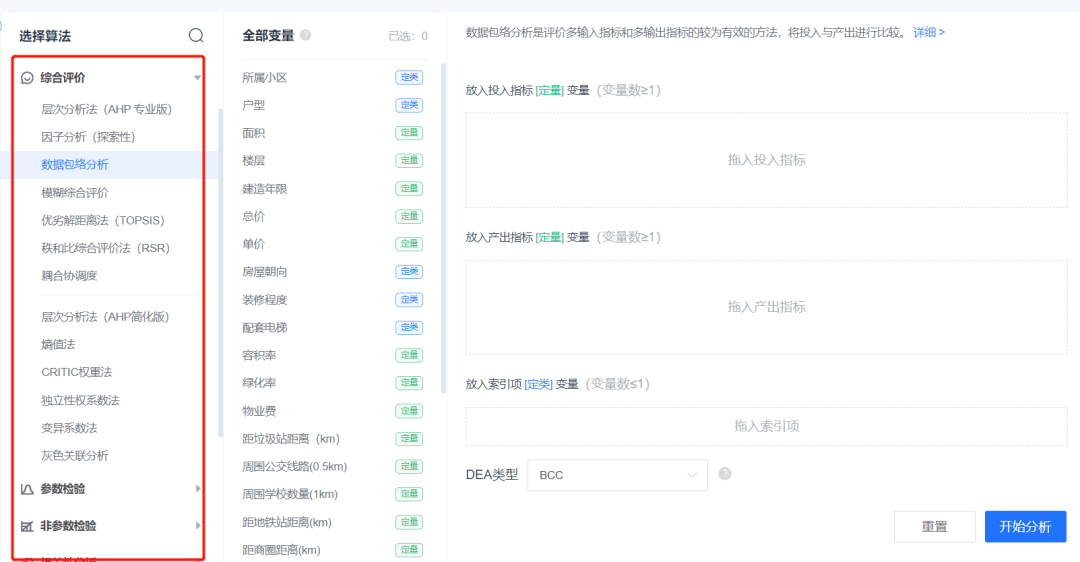Select the 建造年限 variable

click(264, 189)
